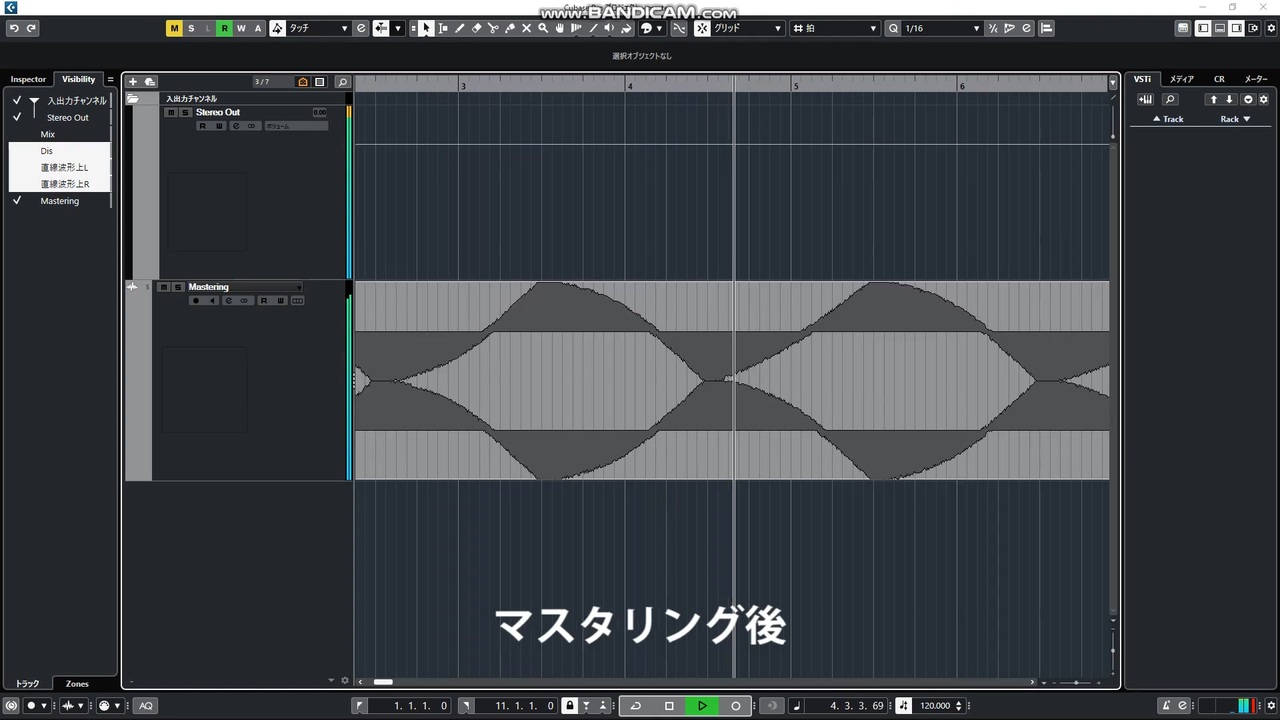
Task: Select the Split scissors tool
Action: click(x=493, y=28)
